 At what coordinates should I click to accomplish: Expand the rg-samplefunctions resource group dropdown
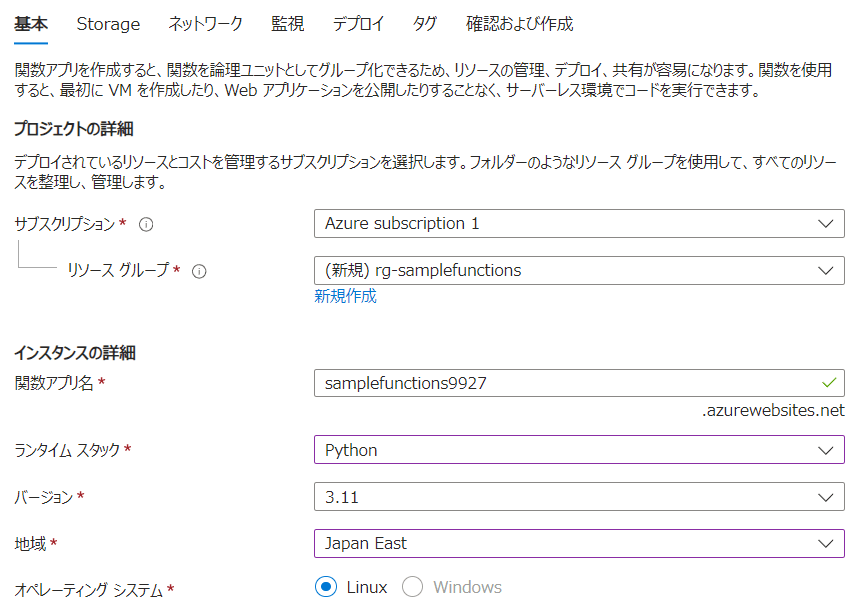point(579,270)
